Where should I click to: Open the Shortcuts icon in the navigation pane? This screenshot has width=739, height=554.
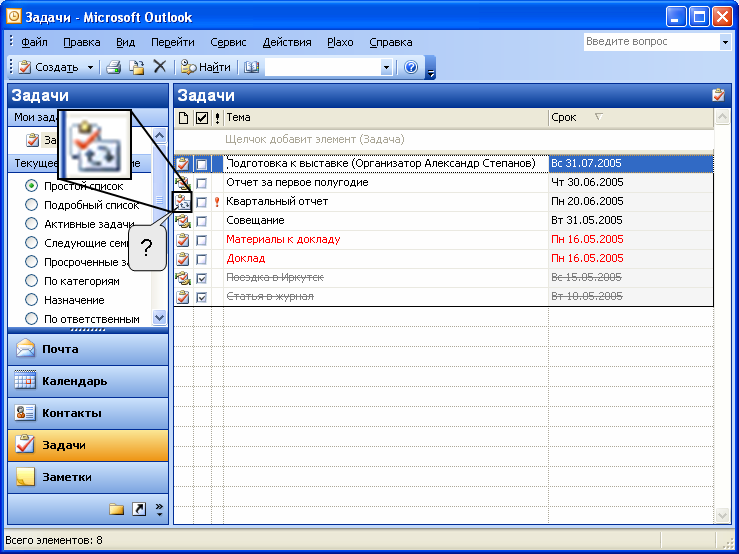(x=139, y=509)
